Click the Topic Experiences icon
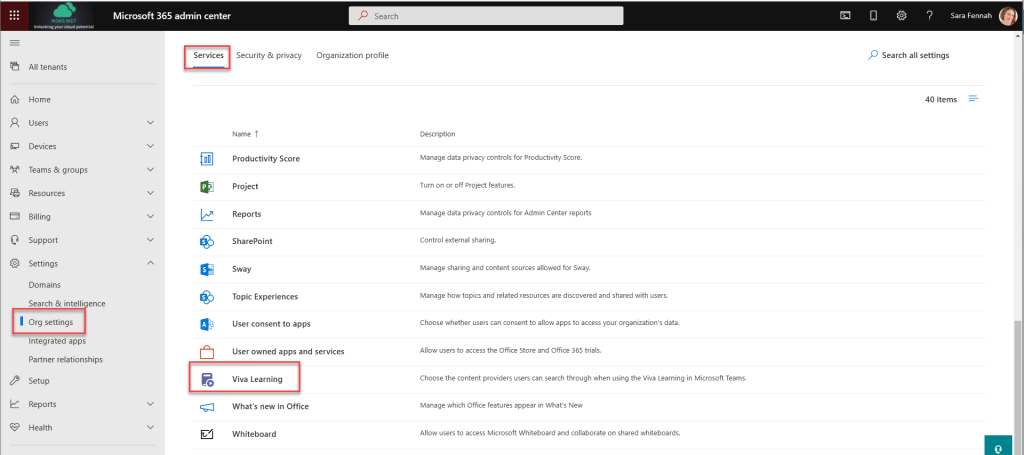This screenshot has height=455, width=1024. coord(207,296)
